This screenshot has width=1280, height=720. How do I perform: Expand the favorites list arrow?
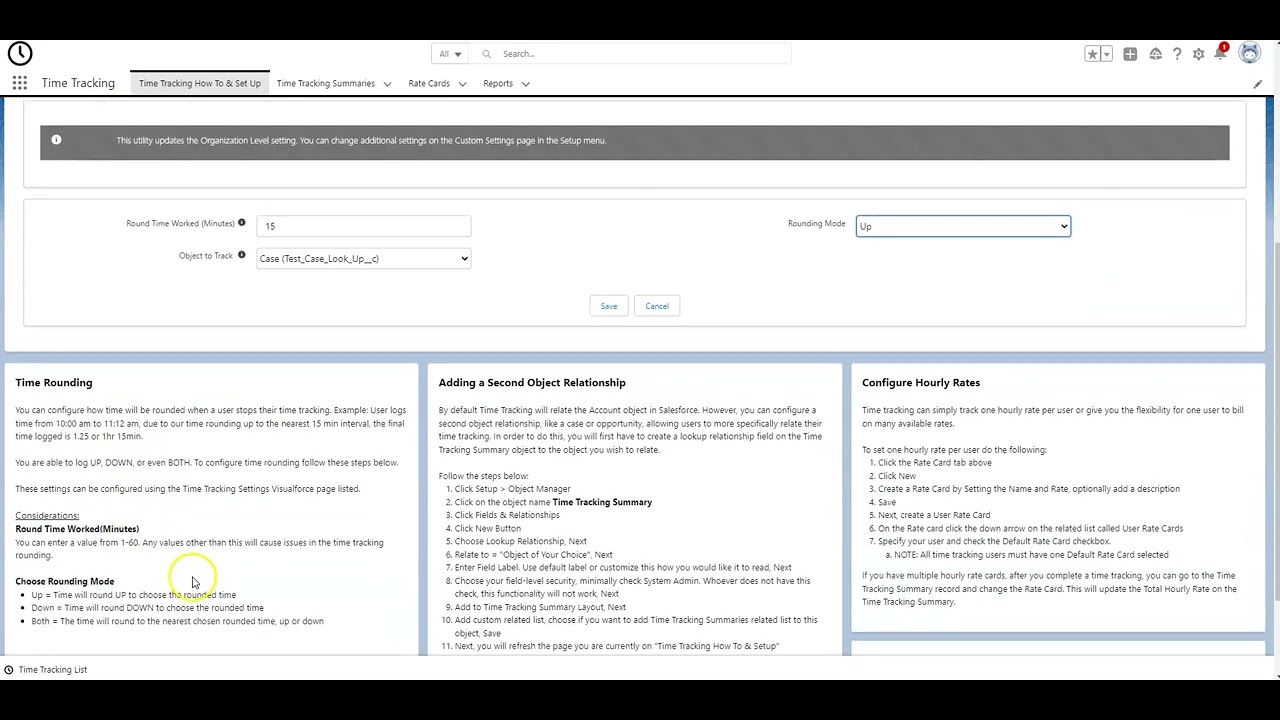1105,54
